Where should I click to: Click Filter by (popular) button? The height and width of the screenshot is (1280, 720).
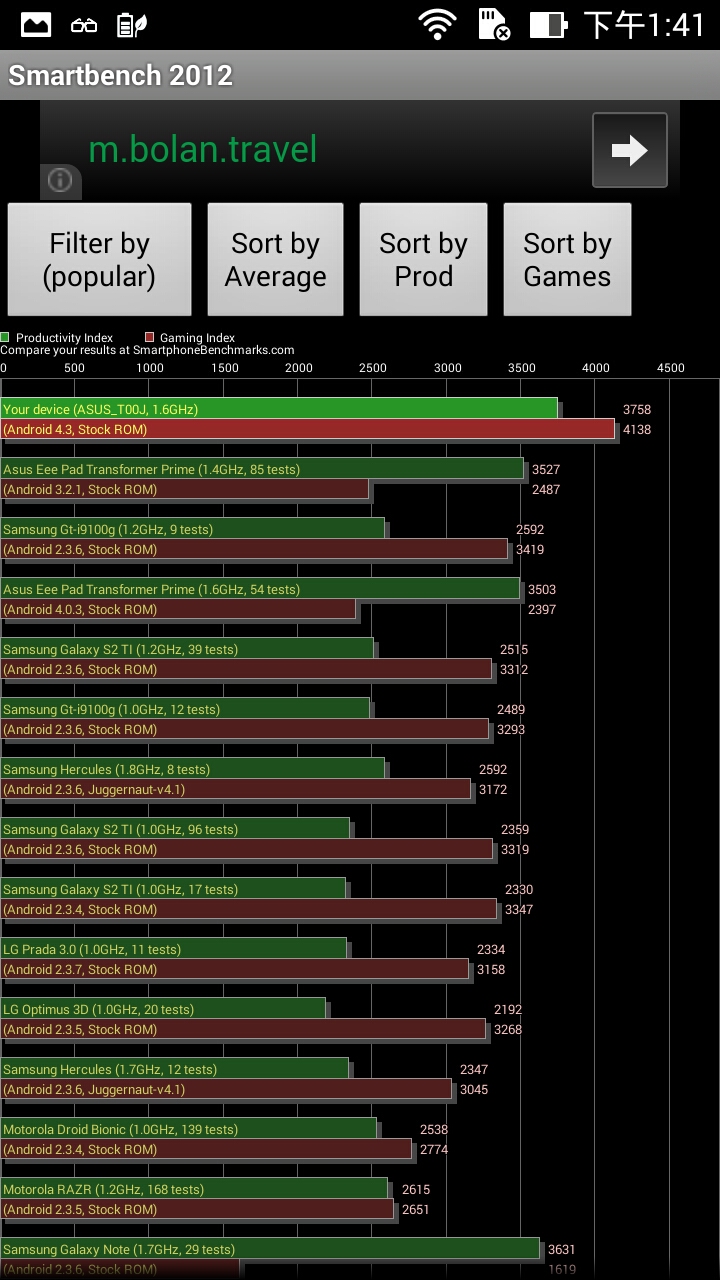pos(99,260)
